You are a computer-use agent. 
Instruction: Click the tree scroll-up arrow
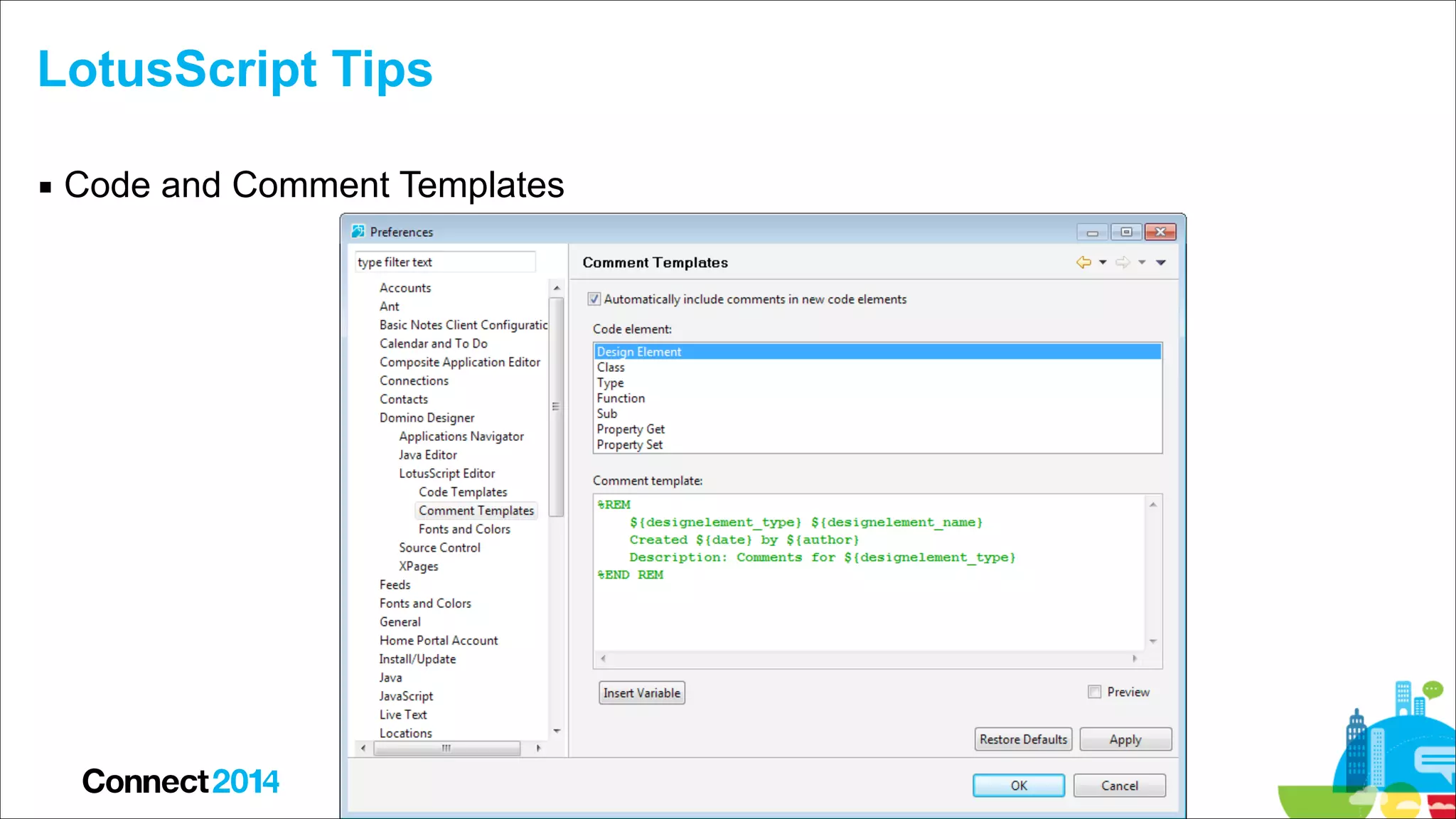tap(557, 288)
